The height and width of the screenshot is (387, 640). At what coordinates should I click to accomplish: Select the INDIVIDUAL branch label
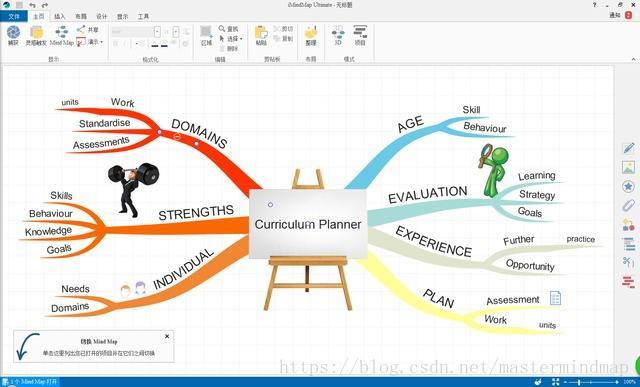point(183,269)
